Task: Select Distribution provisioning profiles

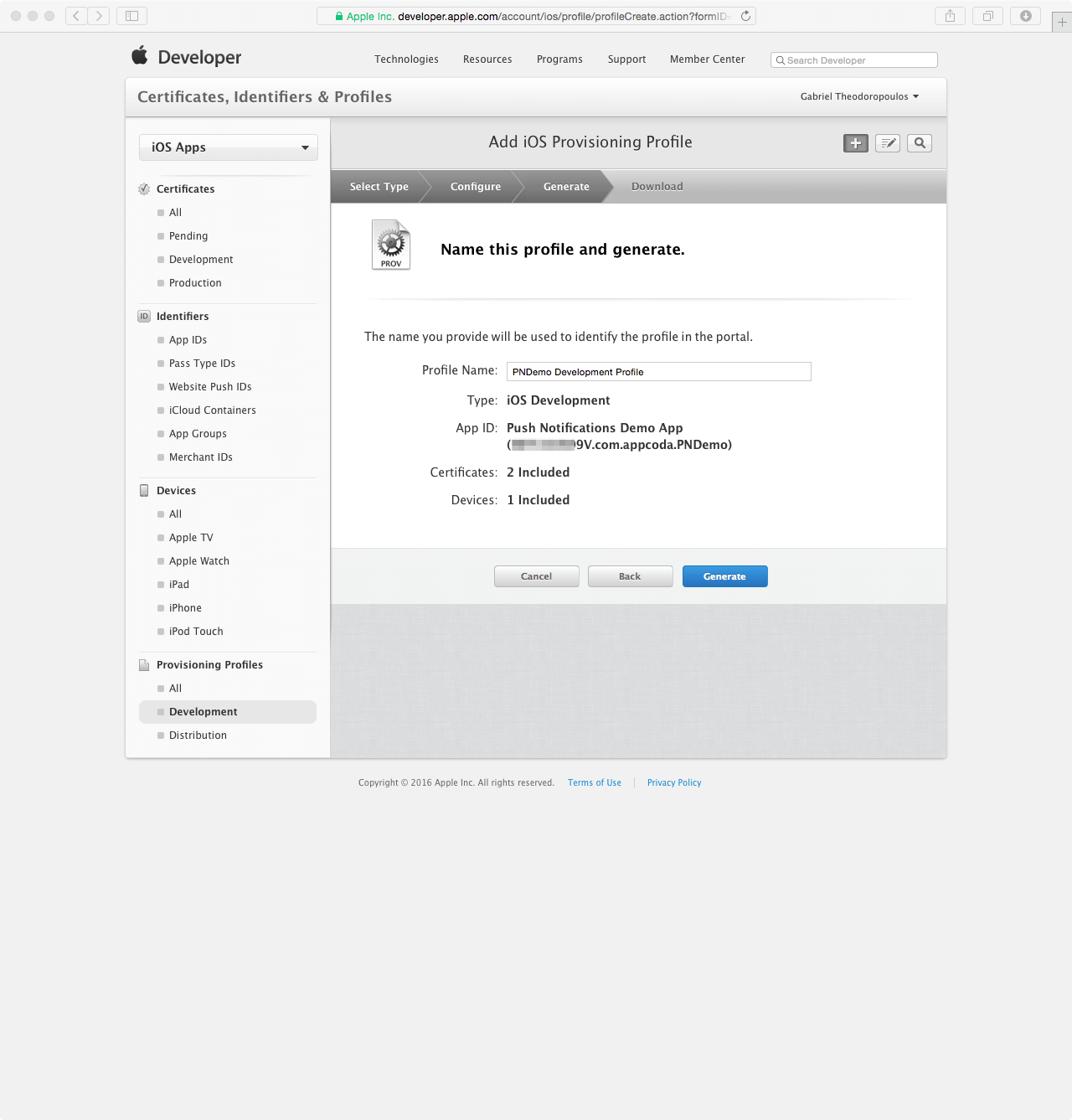Action: pos(198,735)
